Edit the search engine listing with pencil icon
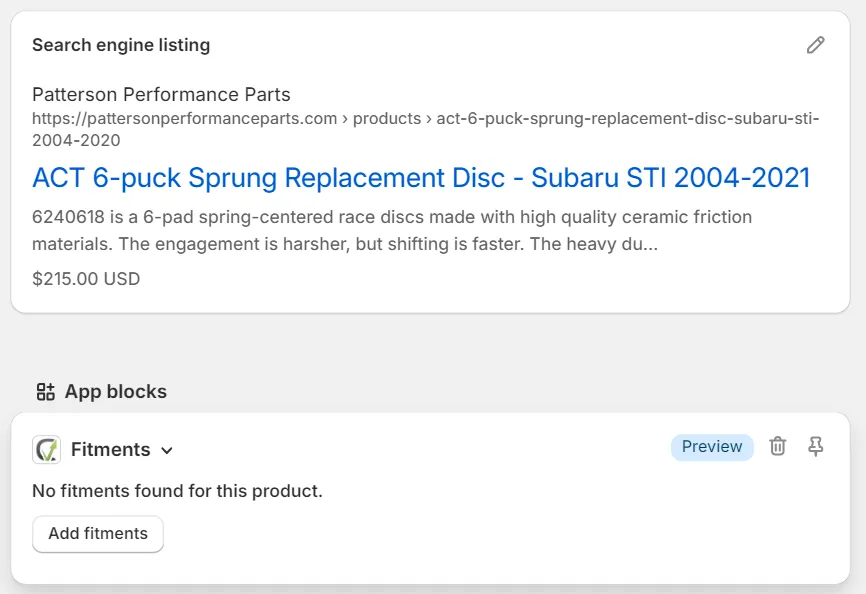Image resolution: width=866 pixels, height=594 pixels. pos(816,45)
